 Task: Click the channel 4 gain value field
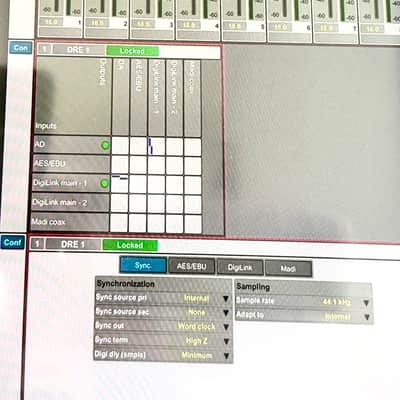[189, 24]
